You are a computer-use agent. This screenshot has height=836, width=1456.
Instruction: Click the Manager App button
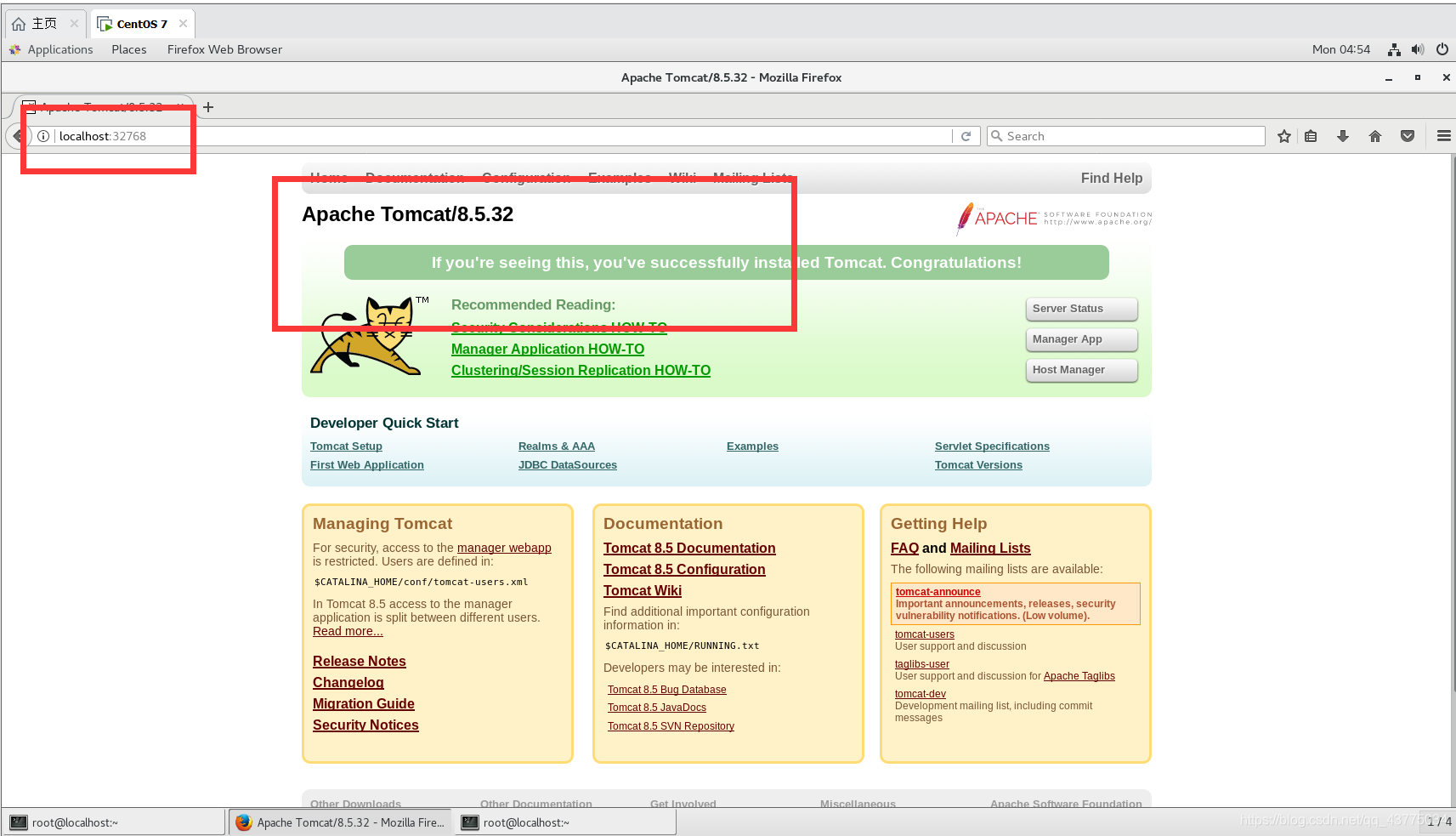[1082, 339]
